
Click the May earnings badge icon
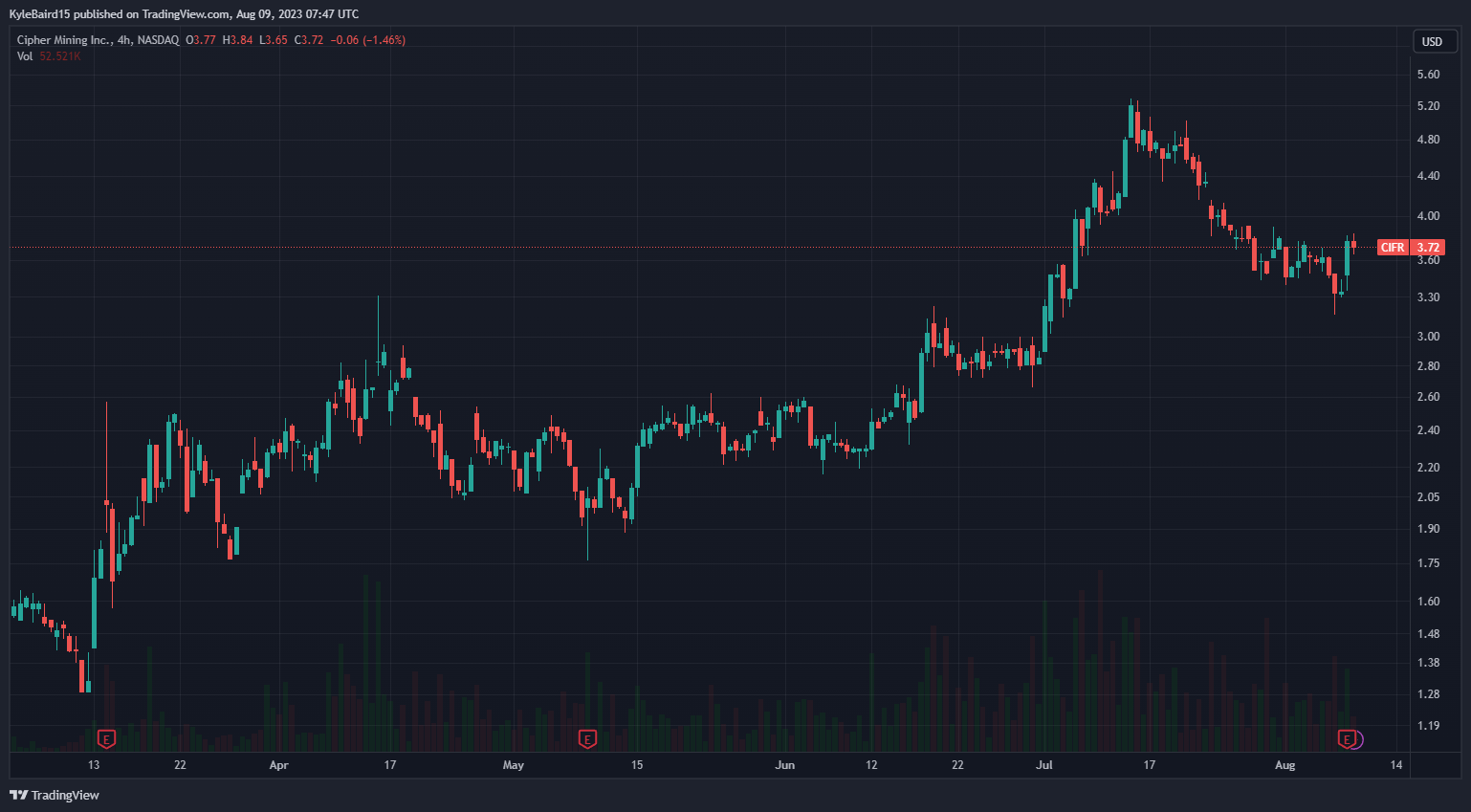pyautogui.click(x=586, y=738)
